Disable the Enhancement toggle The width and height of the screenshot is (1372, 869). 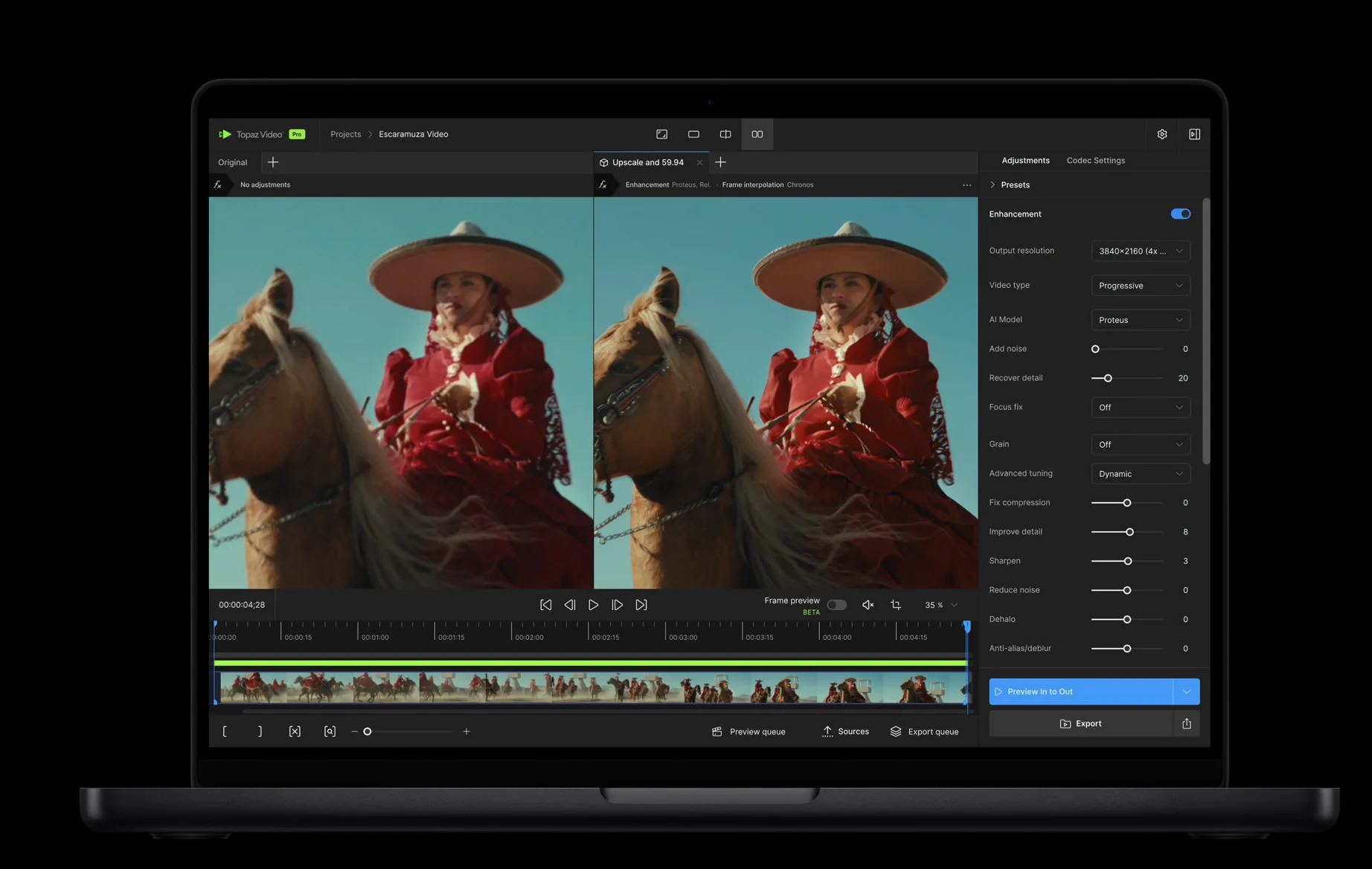1180,214
